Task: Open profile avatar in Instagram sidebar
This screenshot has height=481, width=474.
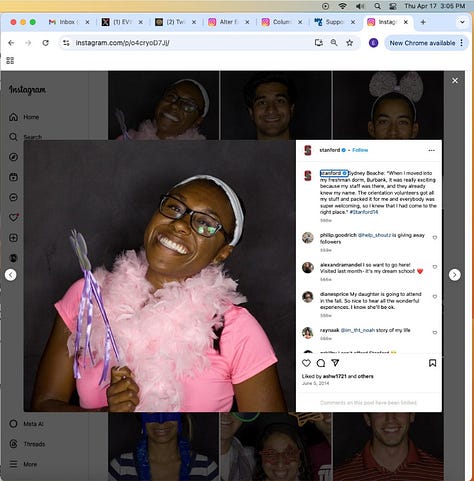Action: click(x=13, y=258)
